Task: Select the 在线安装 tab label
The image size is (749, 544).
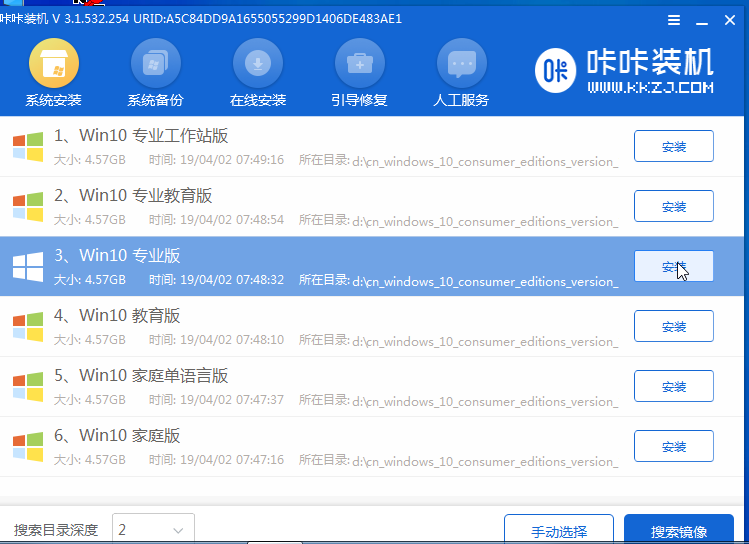Action: click(x=258, y=100)
